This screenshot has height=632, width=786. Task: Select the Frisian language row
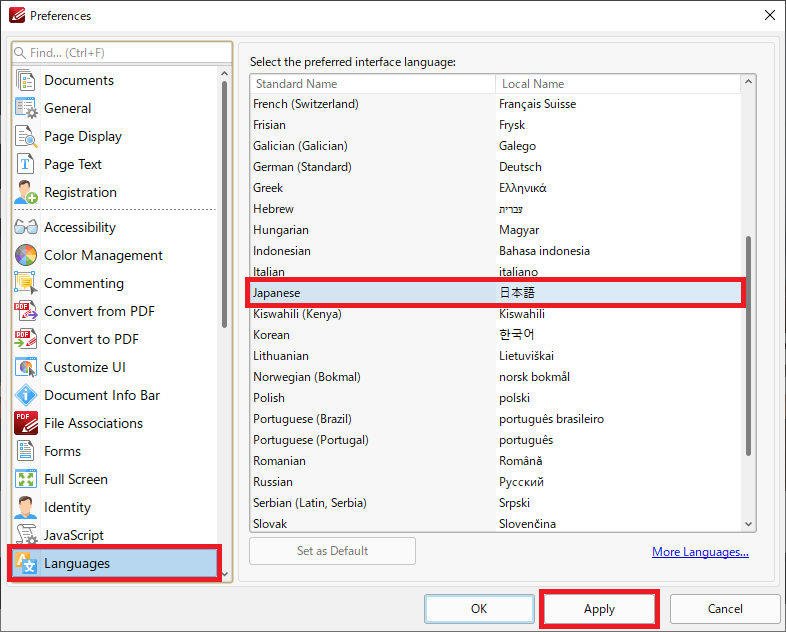(x=495, y=125)
